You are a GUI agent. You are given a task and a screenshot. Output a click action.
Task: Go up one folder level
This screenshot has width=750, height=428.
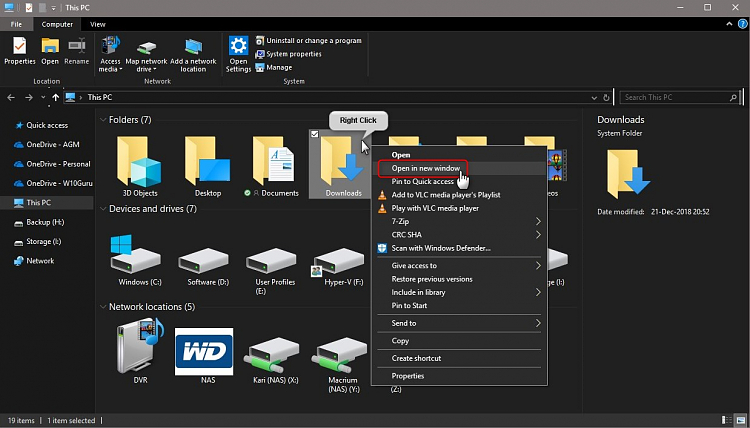[x=55, y=98]
